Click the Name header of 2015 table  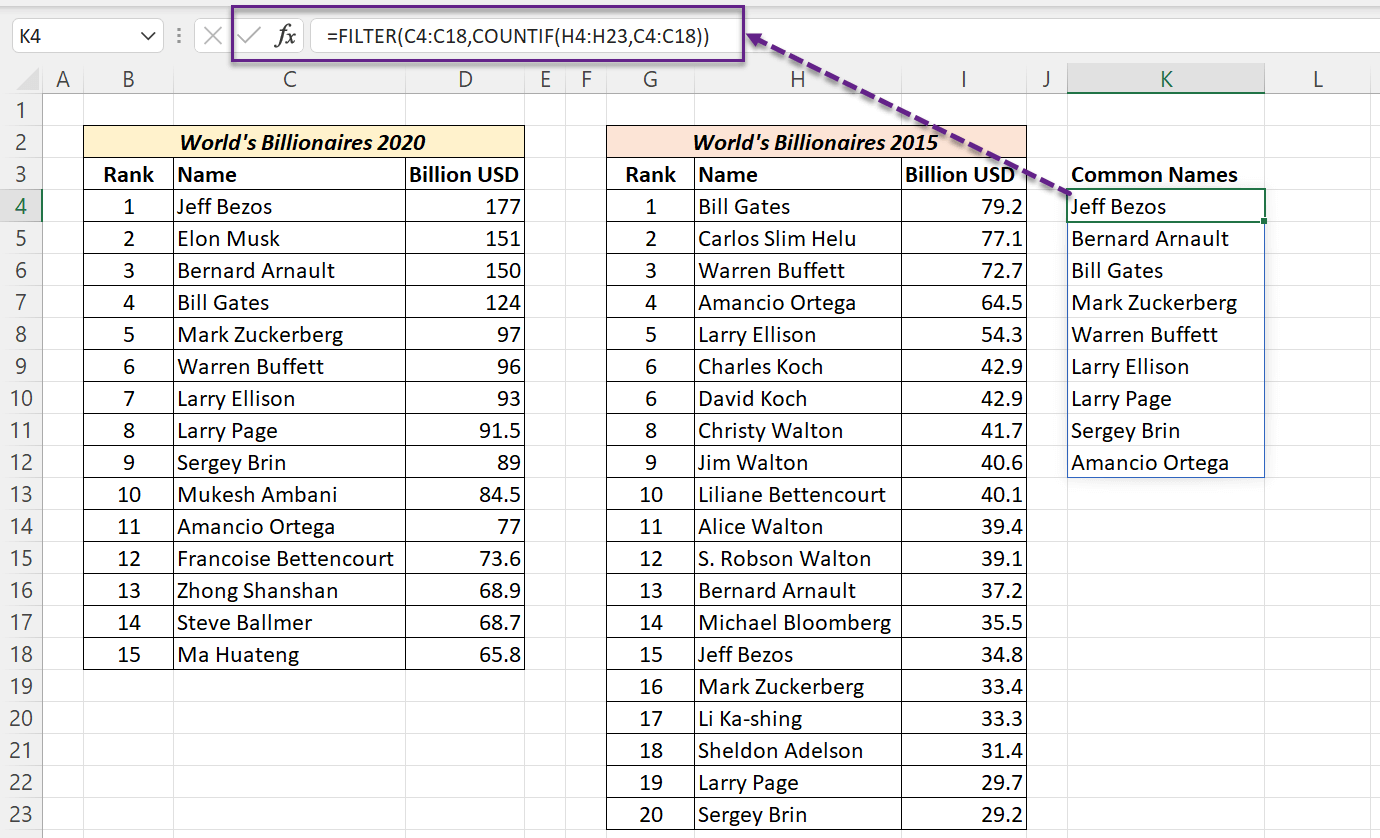798,174
